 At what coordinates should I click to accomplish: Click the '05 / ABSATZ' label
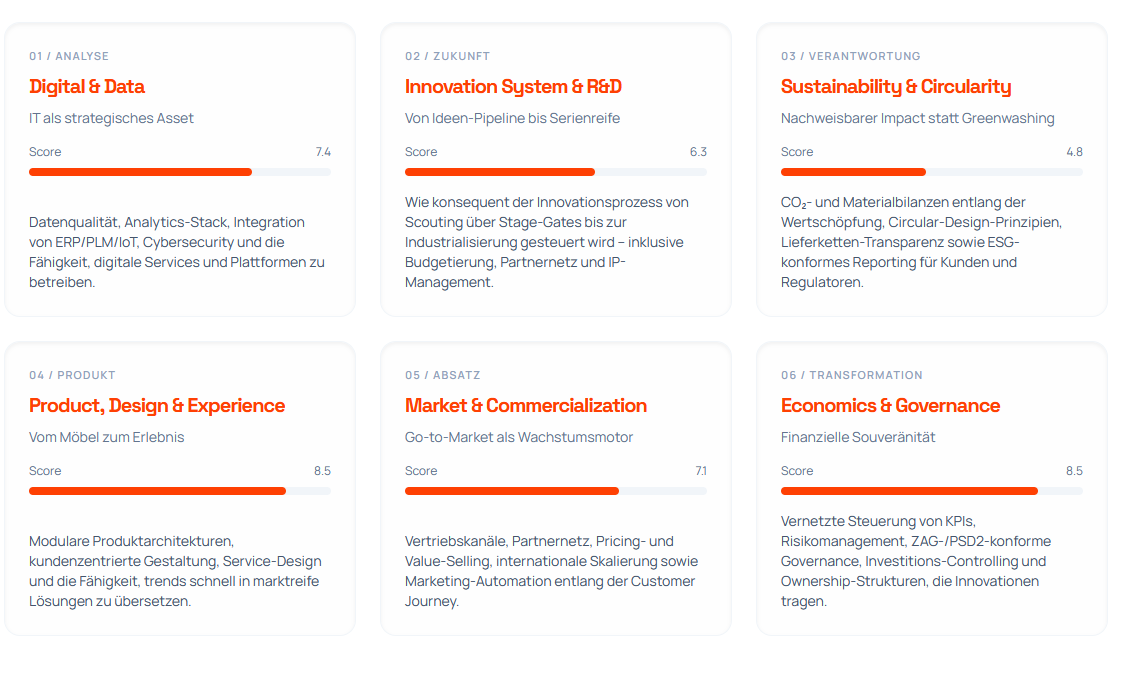click(442, 375)
